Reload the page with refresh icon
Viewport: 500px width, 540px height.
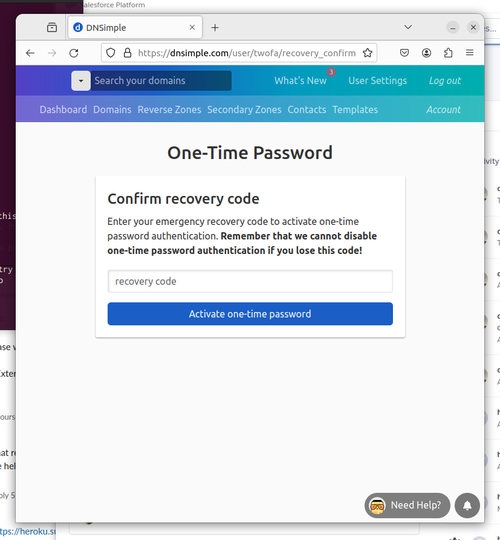74,53
